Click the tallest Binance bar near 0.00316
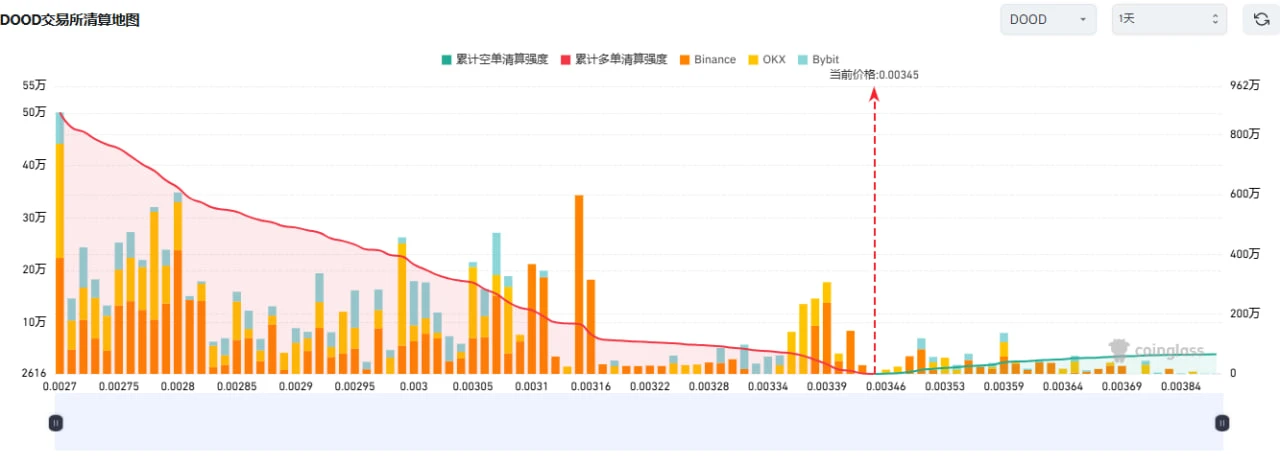The height and width of the screenshot is (464, 1280). 579,284
